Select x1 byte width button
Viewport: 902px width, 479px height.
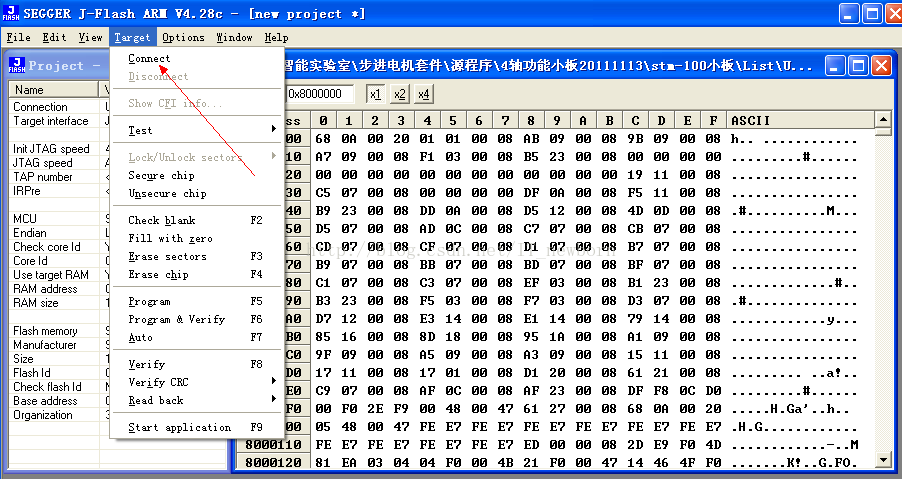(375, 94)
